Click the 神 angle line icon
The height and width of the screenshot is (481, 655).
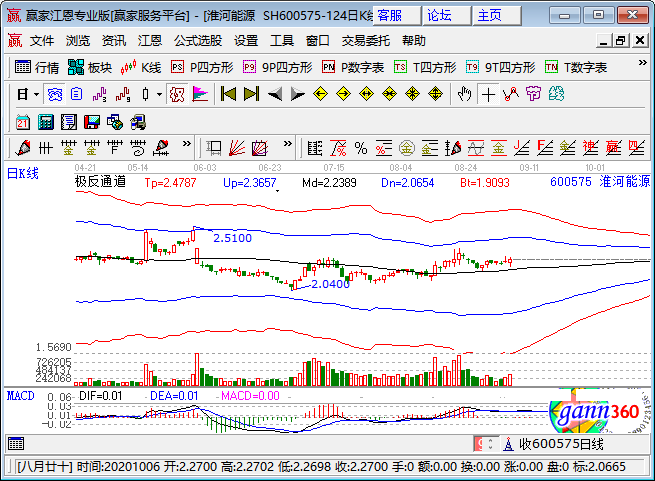pyautogui.click(x=591, y=148)
